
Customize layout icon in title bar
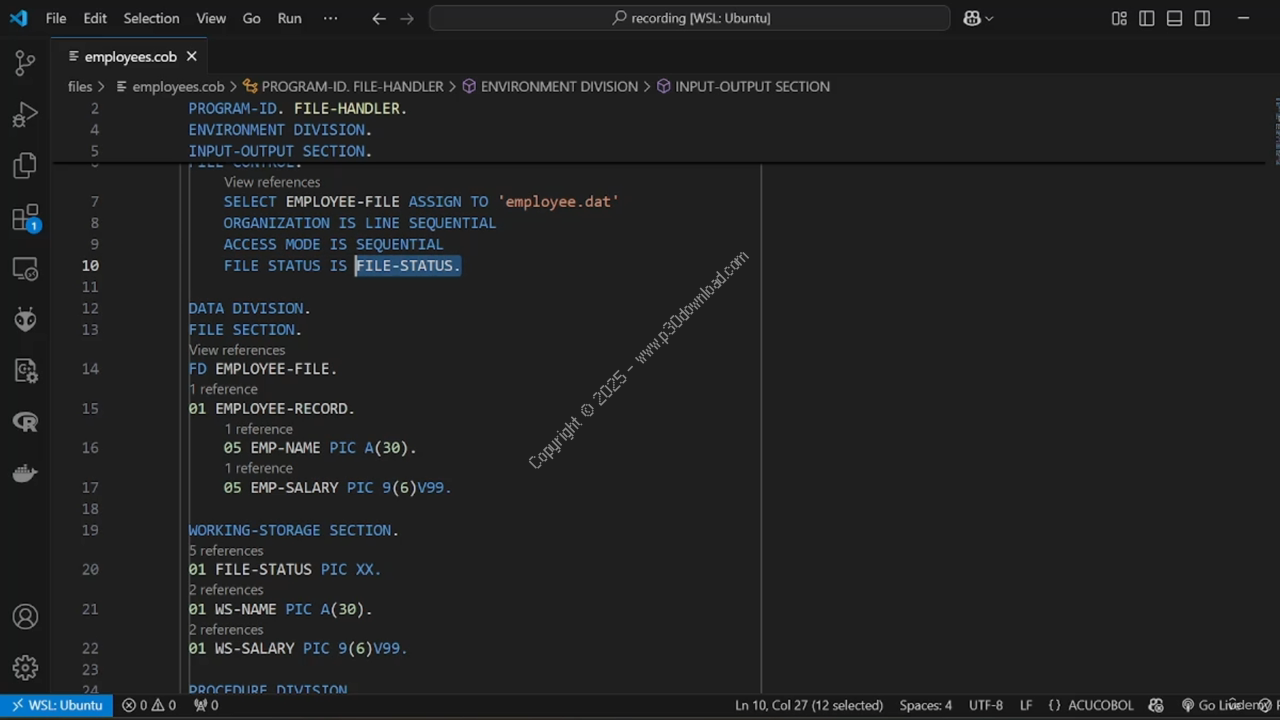coord(1119,18)
